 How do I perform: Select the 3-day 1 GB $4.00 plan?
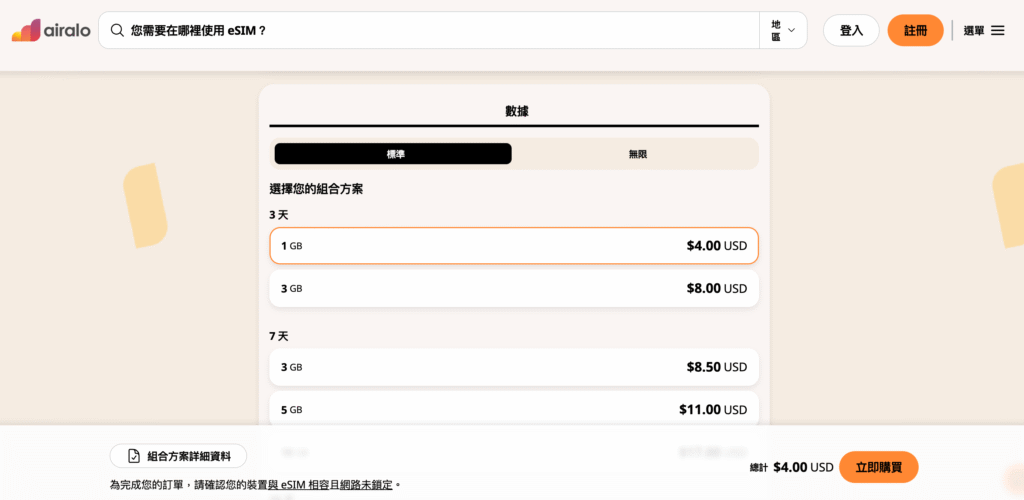[x=514, y=246]
